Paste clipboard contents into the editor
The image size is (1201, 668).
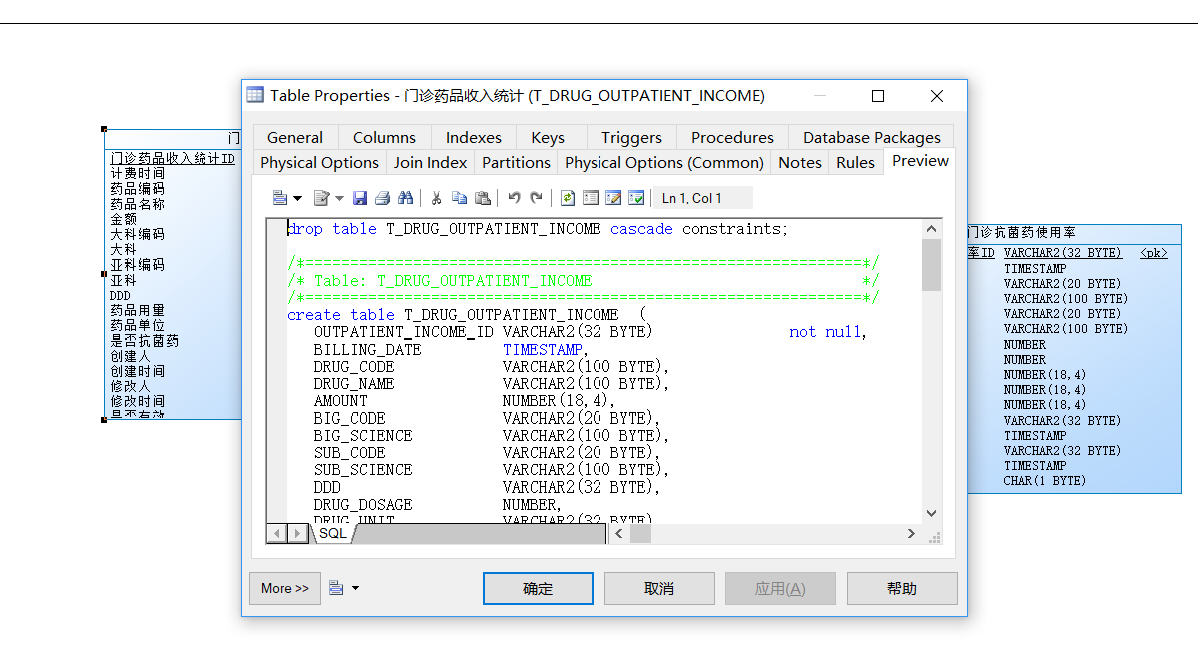[483, 197]
